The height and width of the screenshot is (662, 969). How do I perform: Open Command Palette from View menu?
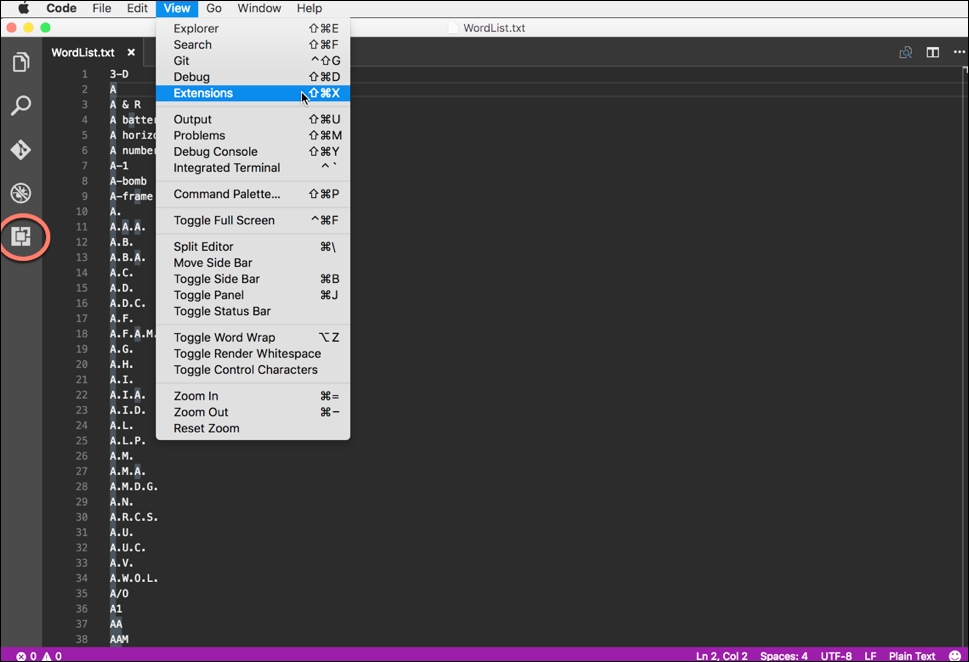pyautogui.click(x=253, y=194)
